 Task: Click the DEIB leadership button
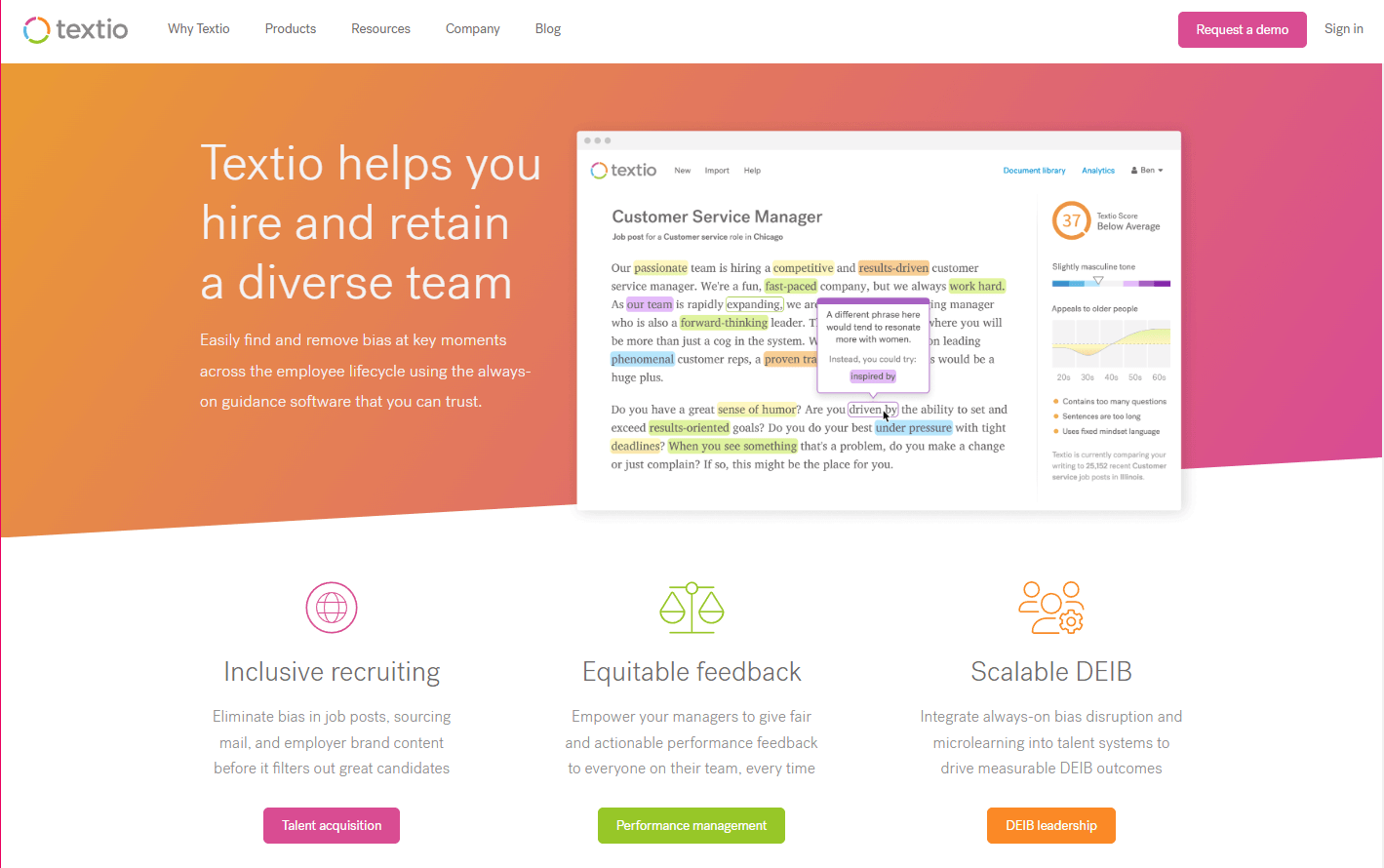tap(1051, 825)
